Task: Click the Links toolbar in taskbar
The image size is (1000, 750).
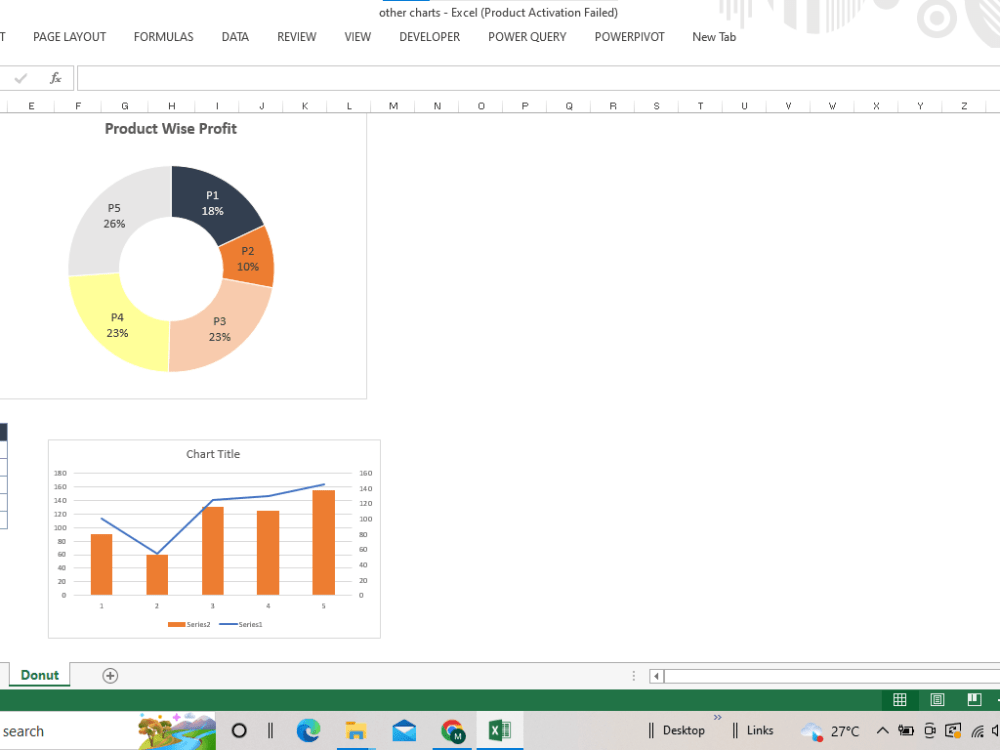Action: (760, 731)
